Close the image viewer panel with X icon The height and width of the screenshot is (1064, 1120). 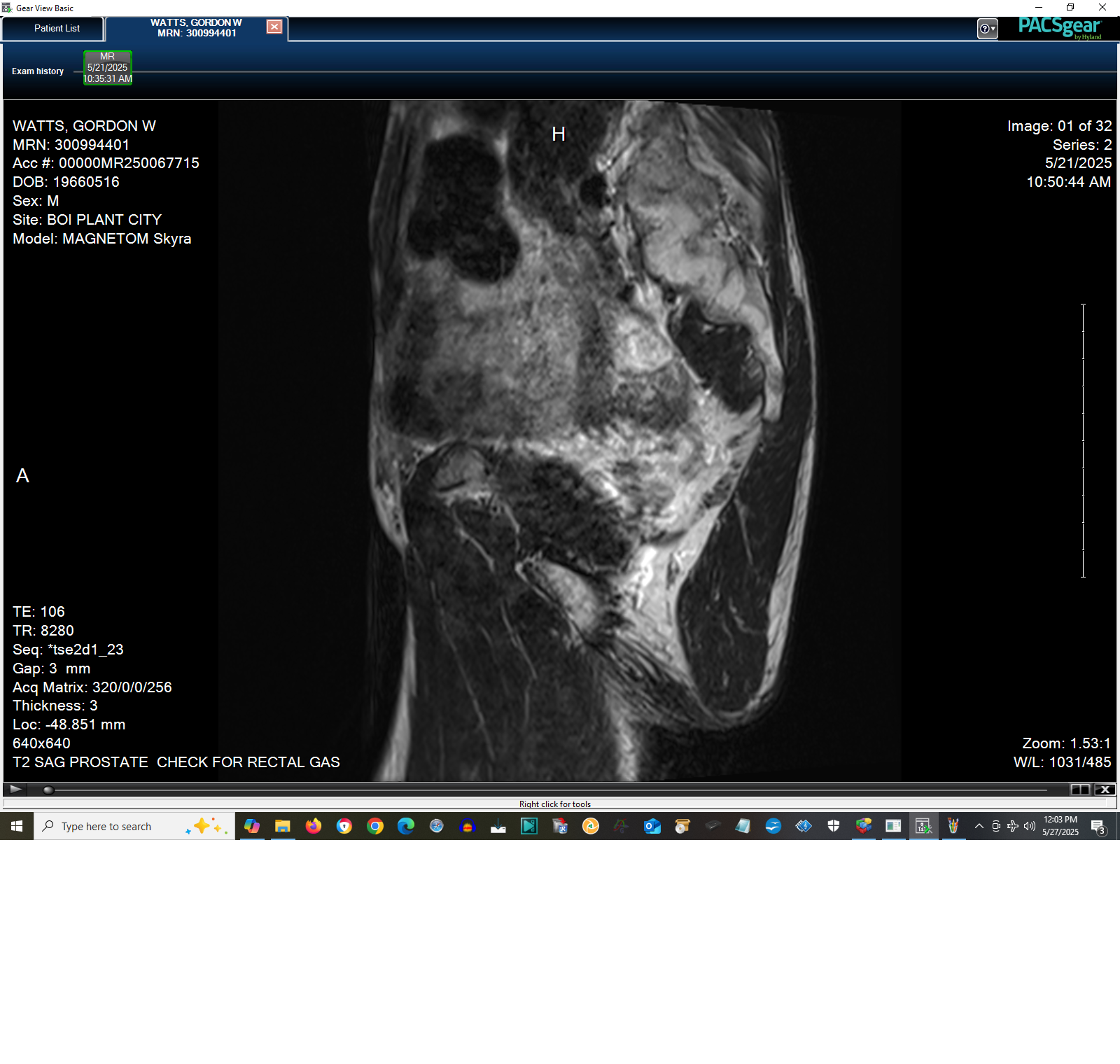click(1105, 790)
